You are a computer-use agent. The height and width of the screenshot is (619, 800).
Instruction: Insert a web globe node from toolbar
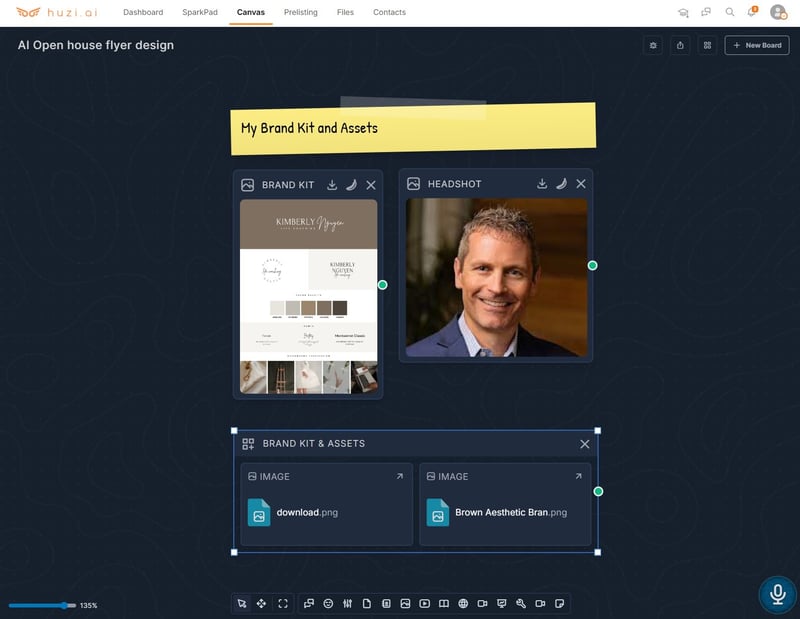463,603
